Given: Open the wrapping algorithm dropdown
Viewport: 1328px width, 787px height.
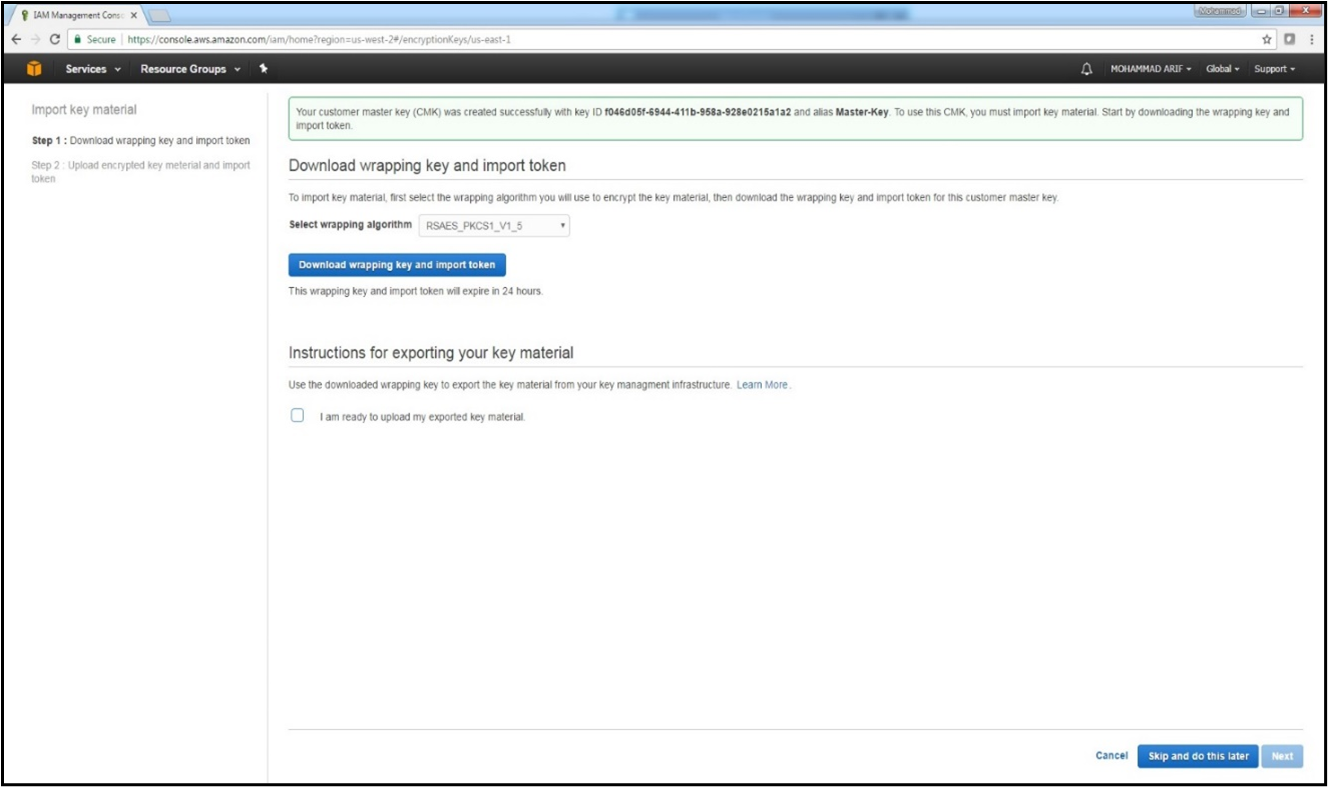Looking at the screenshot, I should pos(494,226).
